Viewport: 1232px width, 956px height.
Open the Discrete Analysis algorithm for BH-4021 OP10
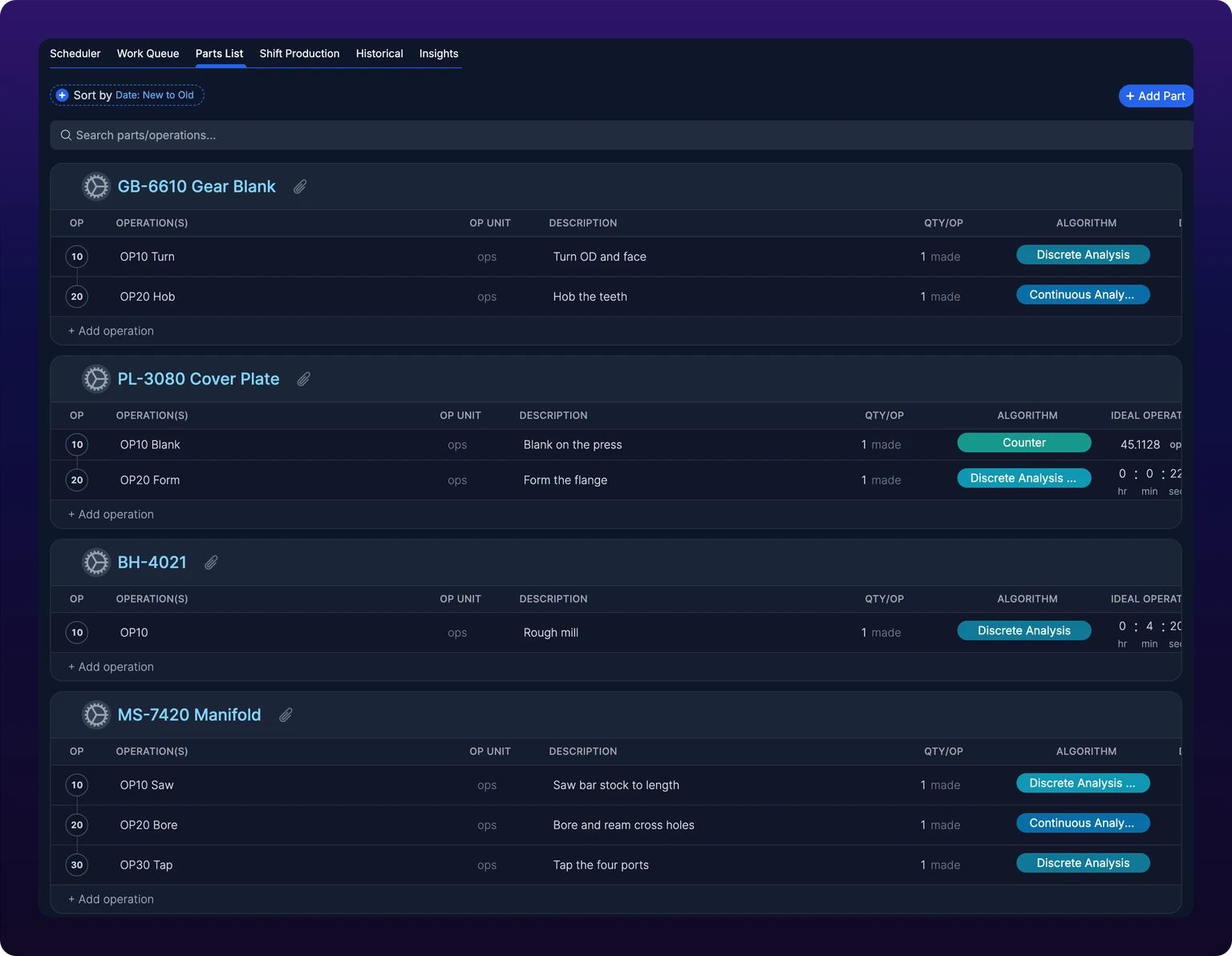(1024, 630)
